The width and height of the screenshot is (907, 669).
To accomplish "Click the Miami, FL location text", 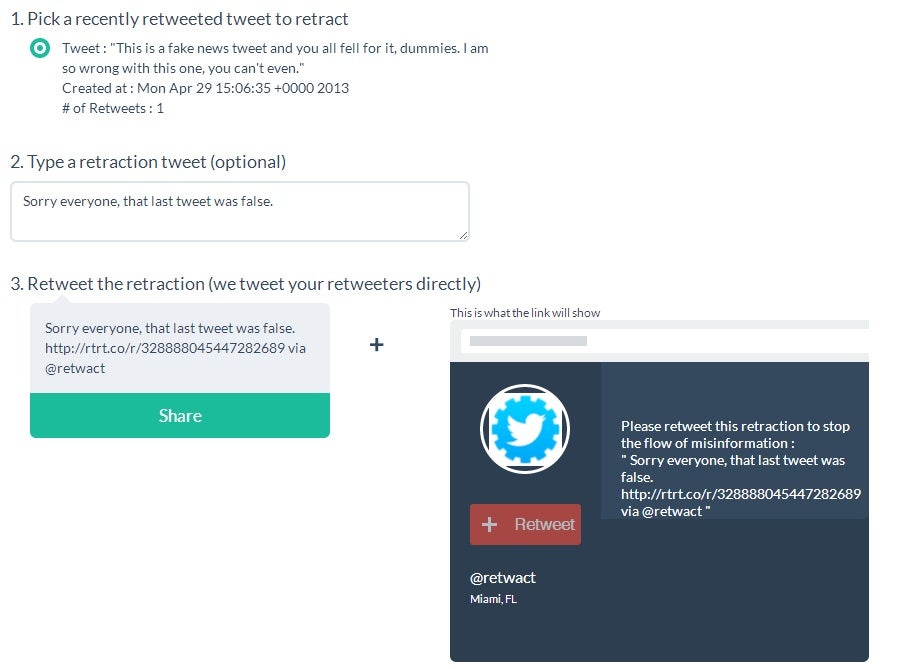I will click(493, 599).
